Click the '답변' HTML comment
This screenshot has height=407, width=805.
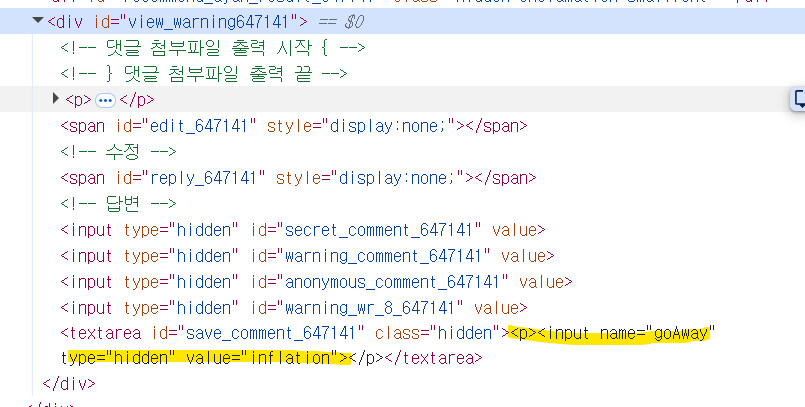pyautogui.click(x=118, y=204)
